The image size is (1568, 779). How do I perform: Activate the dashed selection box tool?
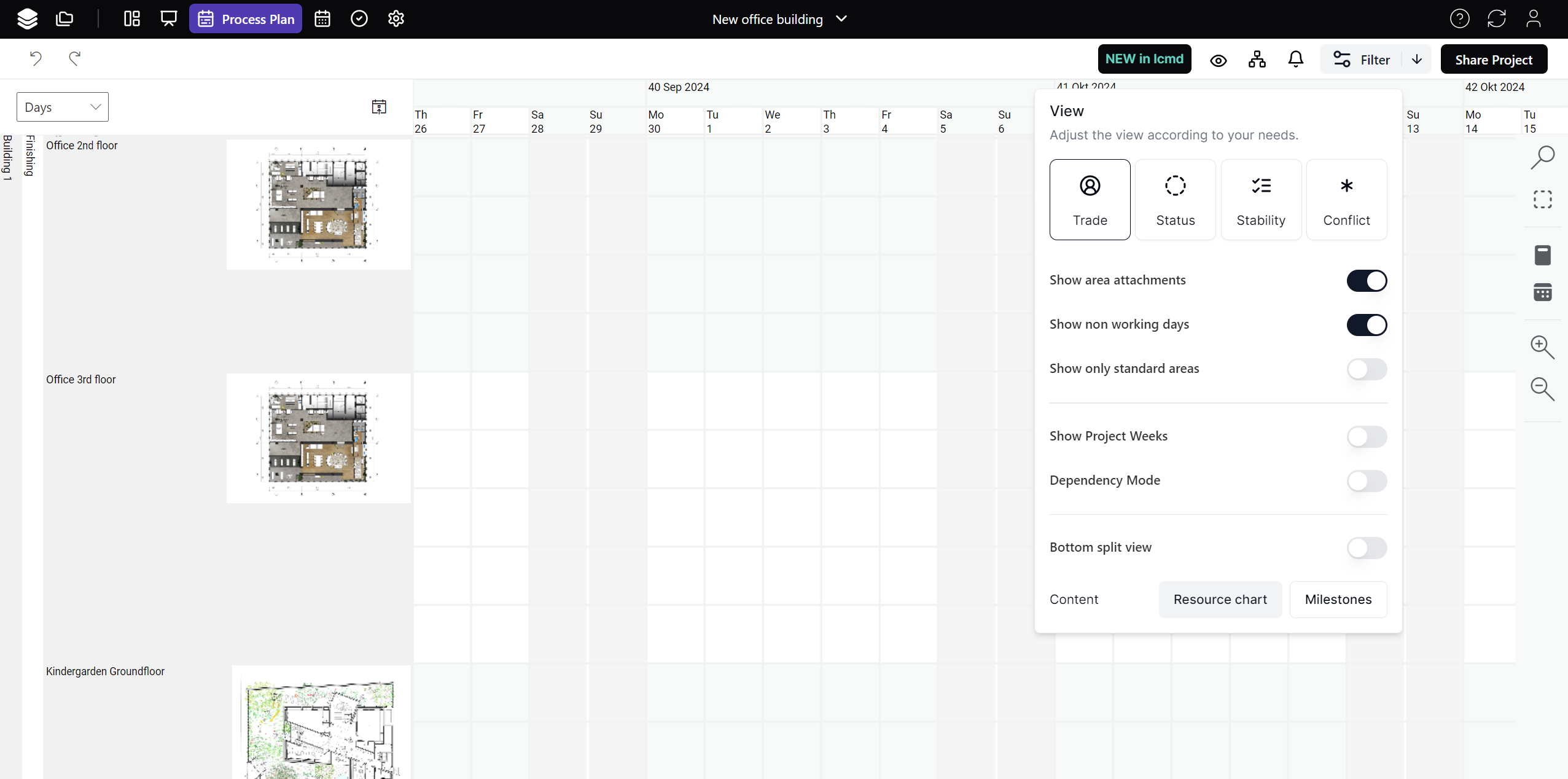coord(1542,200)
